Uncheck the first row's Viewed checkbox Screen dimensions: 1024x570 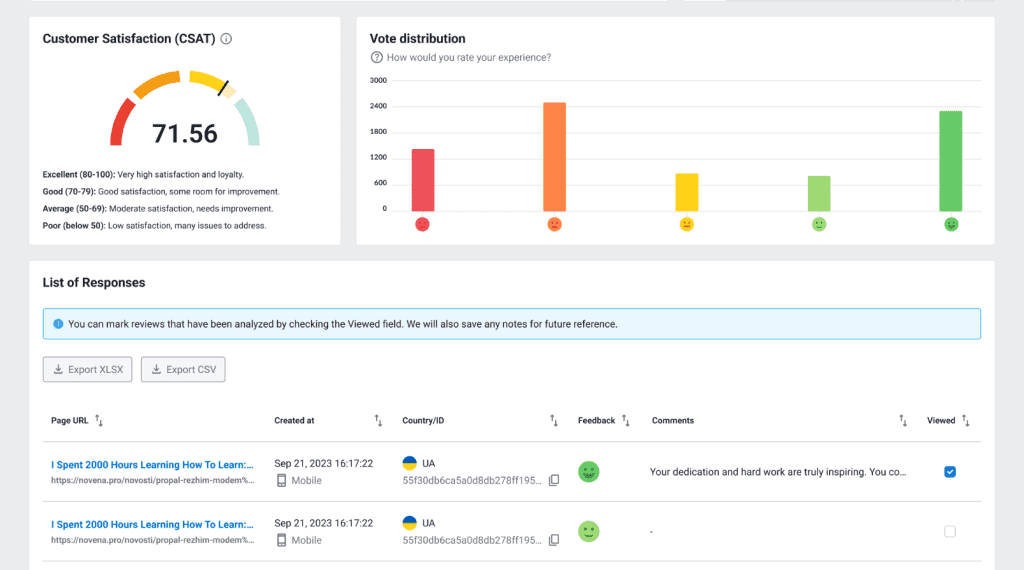click(x=950, y=471)
